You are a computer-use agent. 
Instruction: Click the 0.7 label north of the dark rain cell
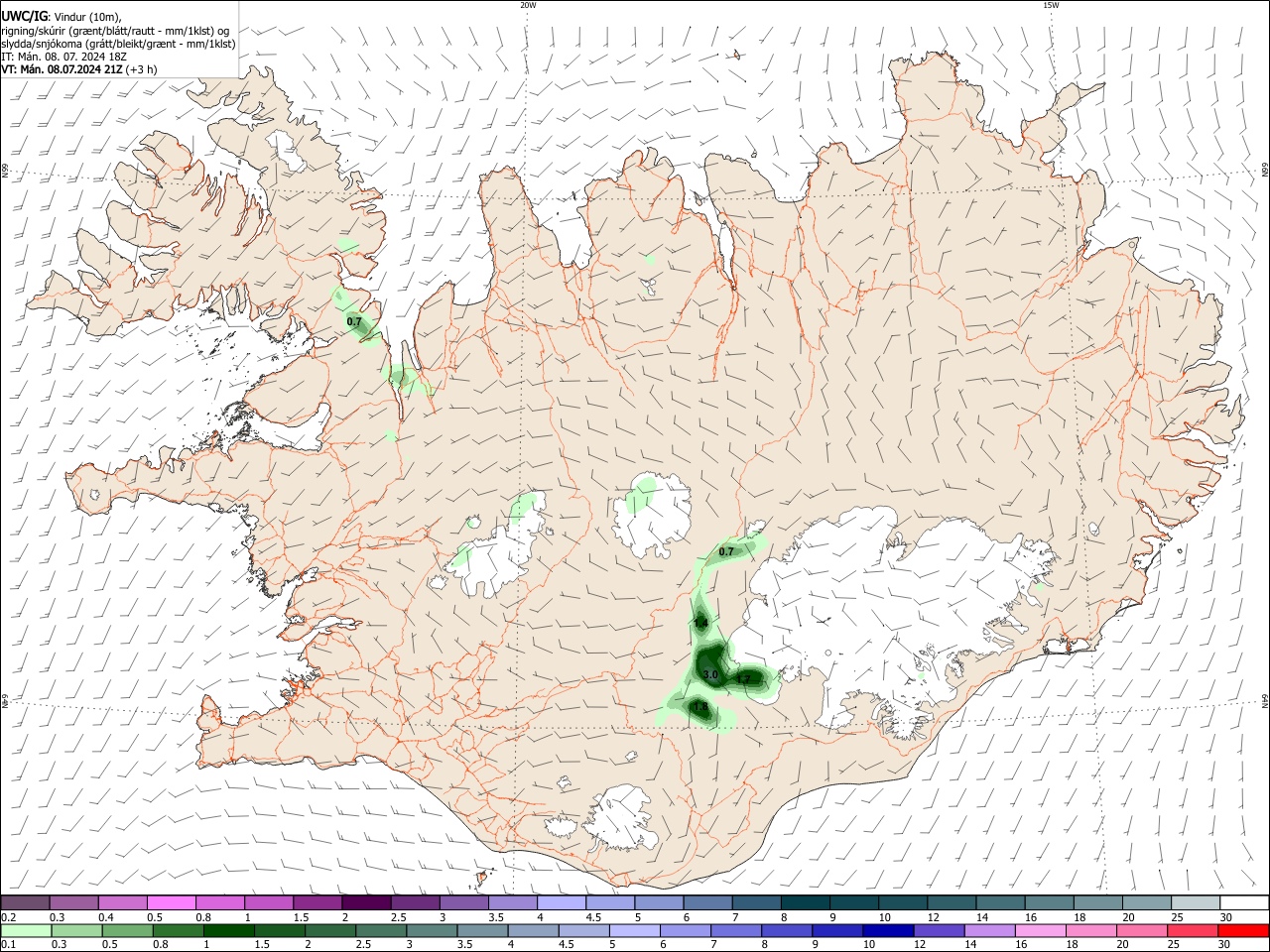pyautogui.click(x=726, y=551)
